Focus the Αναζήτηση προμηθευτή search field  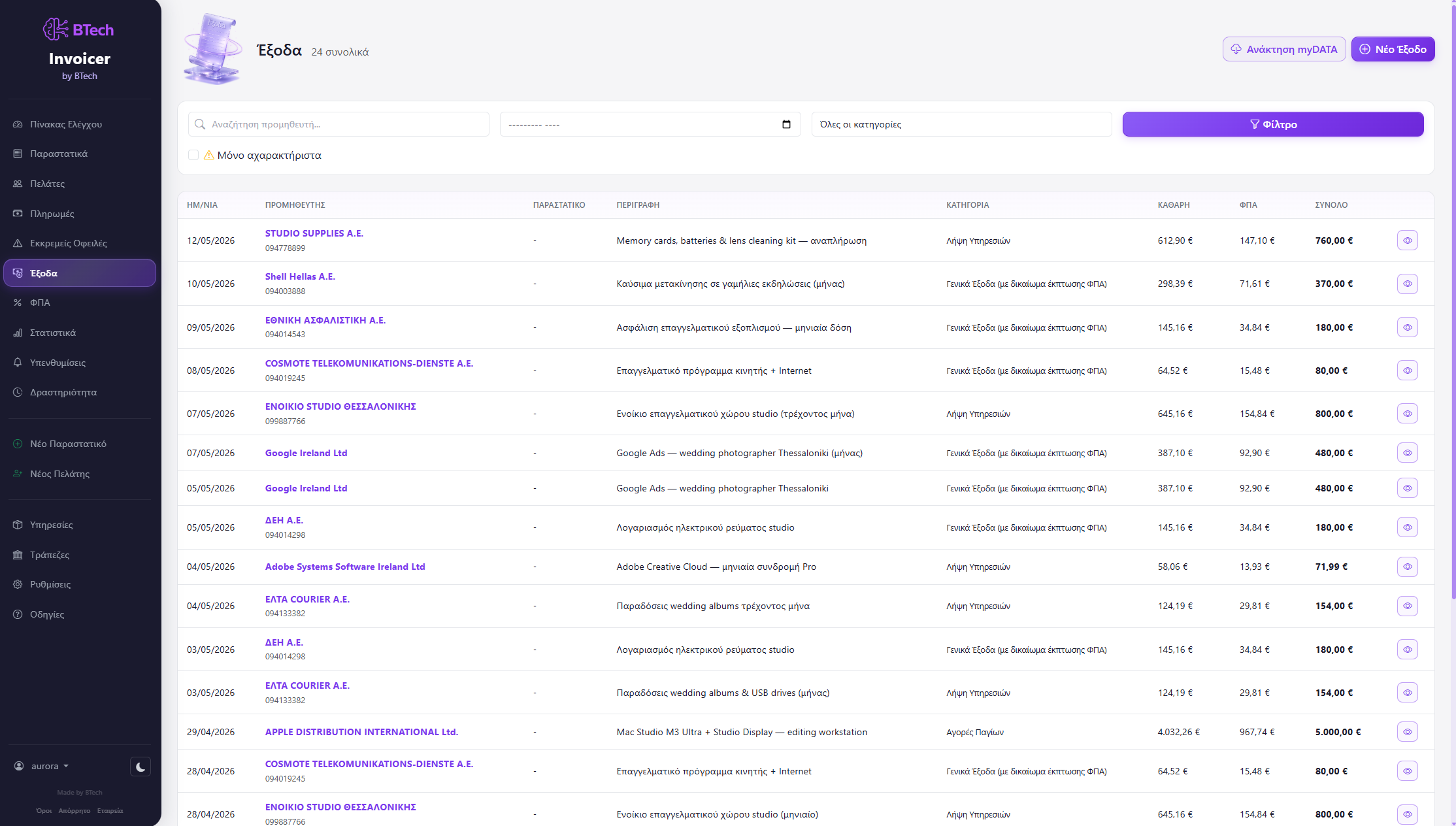[339, 124]
